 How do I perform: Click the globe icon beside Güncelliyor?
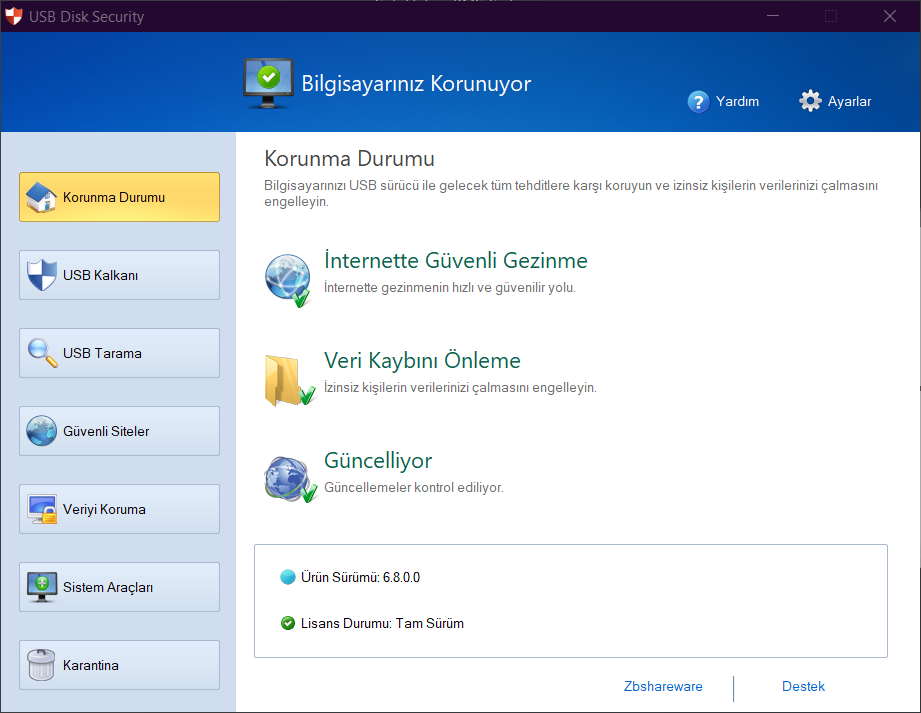click(288, 477)
